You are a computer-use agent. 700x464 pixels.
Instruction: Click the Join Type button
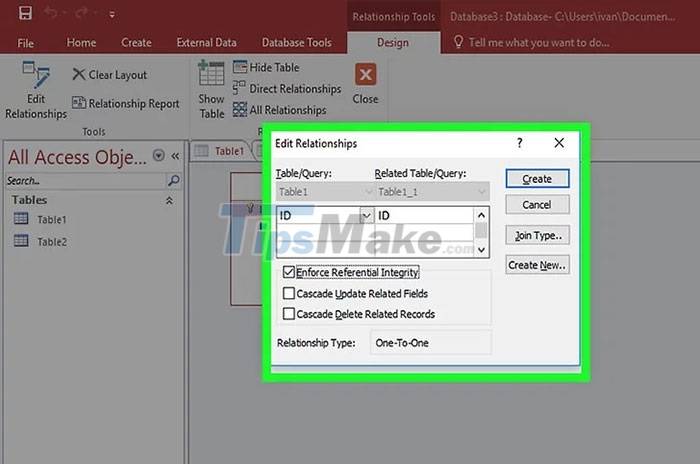coord(537,235)
